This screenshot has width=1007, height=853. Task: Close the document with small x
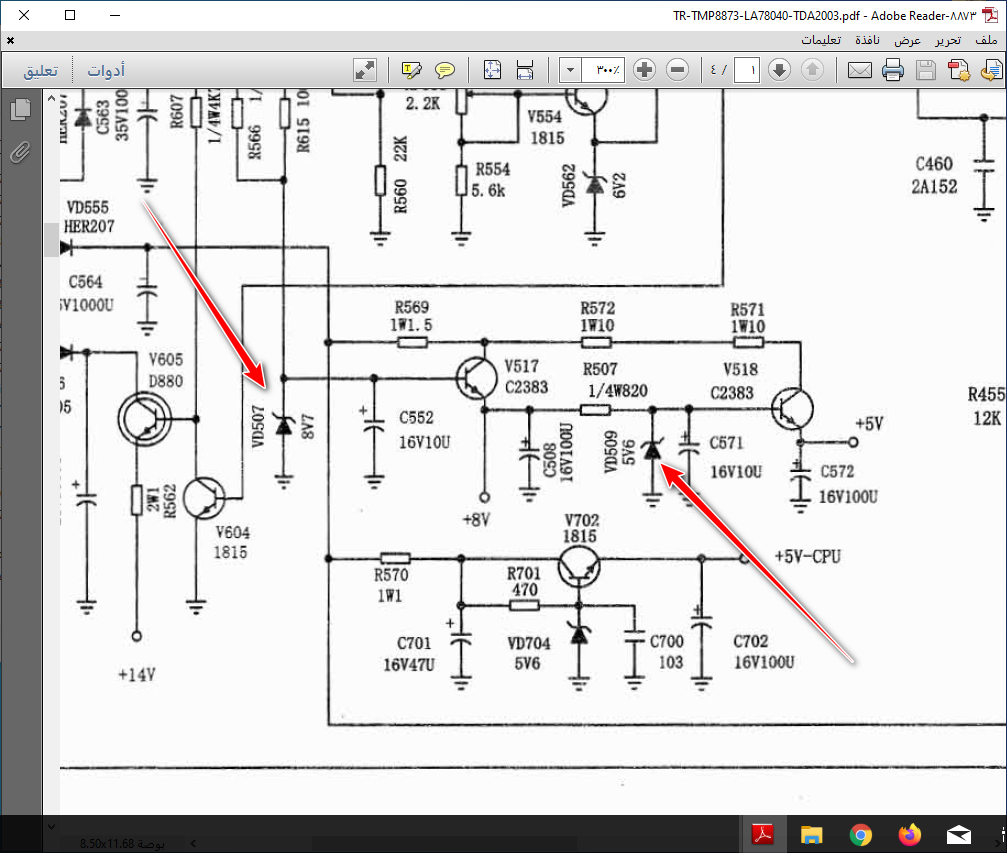pyautogui.click(x=10, y=40)
